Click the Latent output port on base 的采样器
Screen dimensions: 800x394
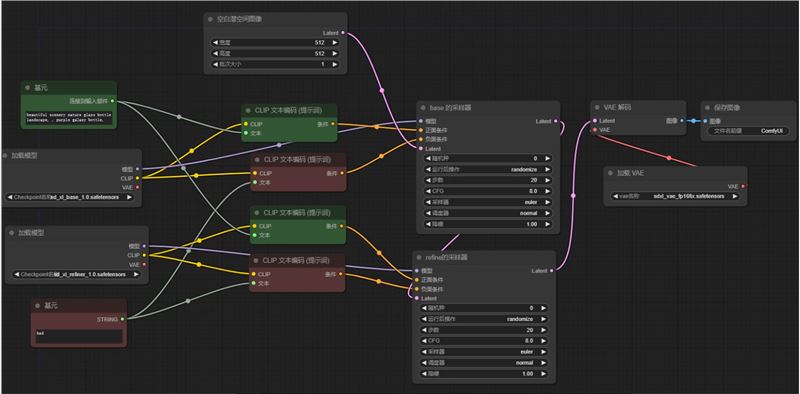[x=556, y=121]
